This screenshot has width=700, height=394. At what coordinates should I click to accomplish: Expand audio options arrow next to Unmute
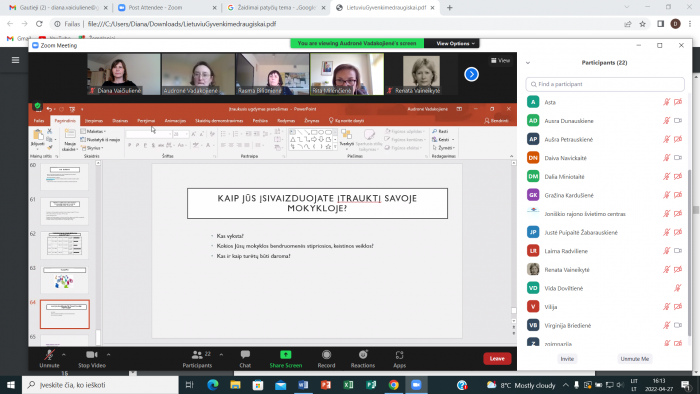[x=63, y=355]
